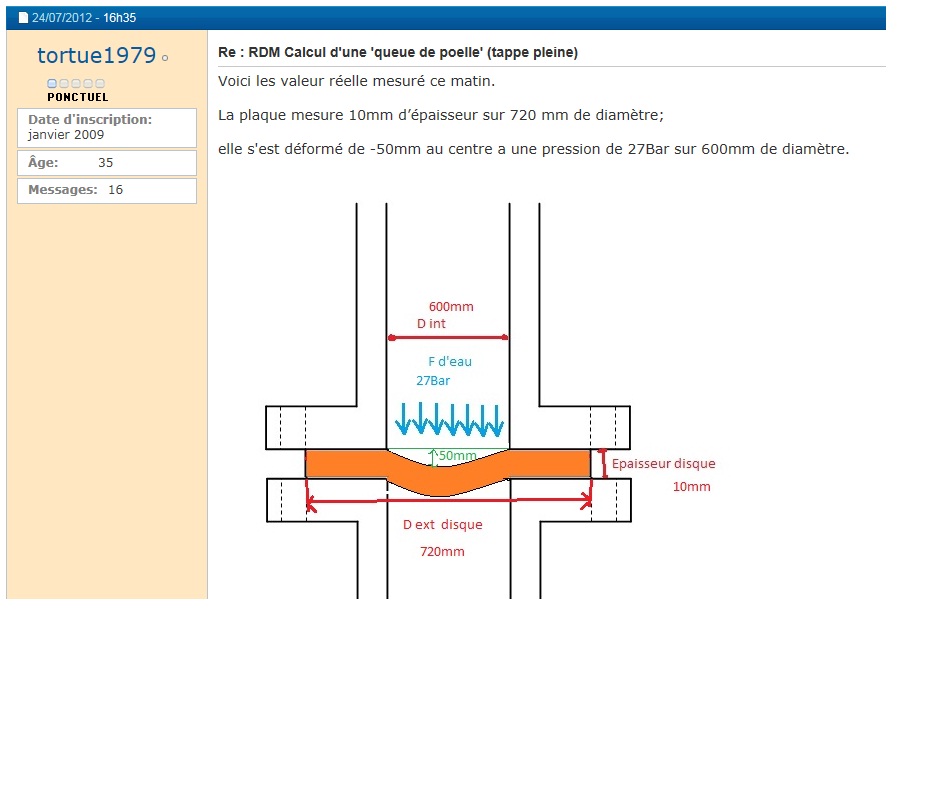Click the green '50mm' deflection label
This screenshot has height=811, width=935.
(x=457, y=456)
